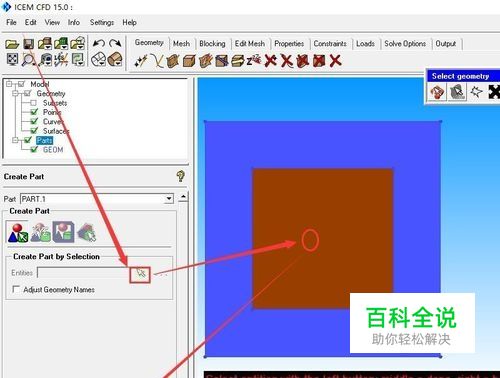
Task: Switch to the Blocking tab
Action: point(212,44)
